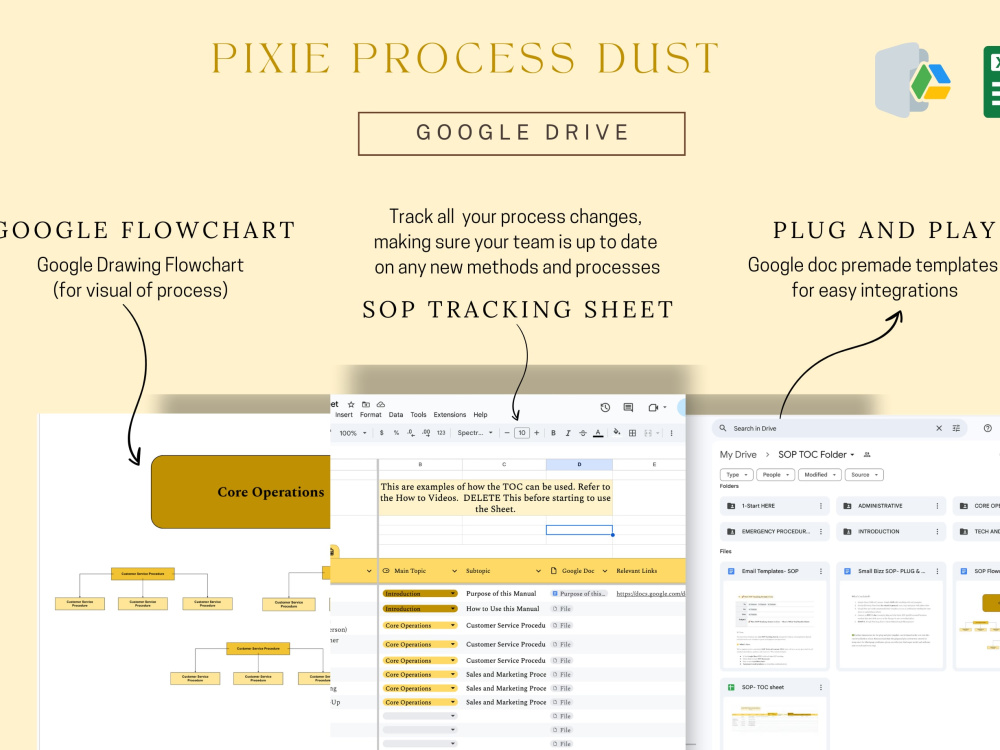Select column C header

point(504,464)
